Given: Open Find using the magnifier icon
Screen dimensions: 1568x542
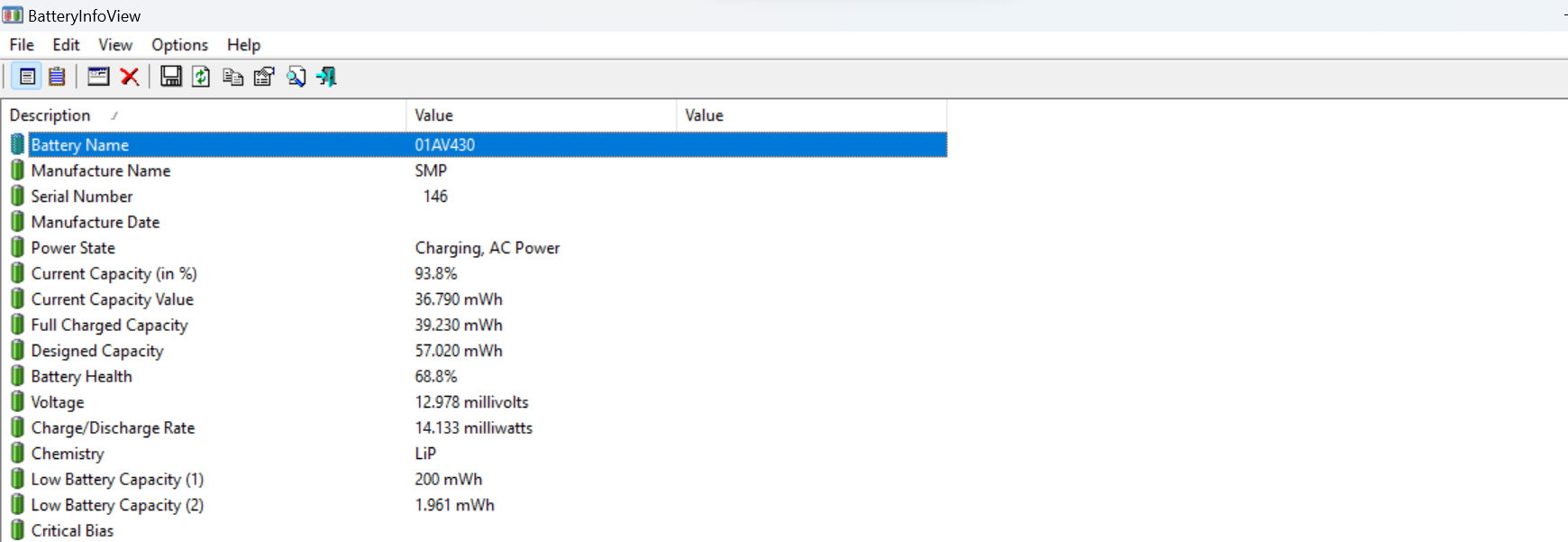Looking at the screenshot, I should (x=296, y=77).
